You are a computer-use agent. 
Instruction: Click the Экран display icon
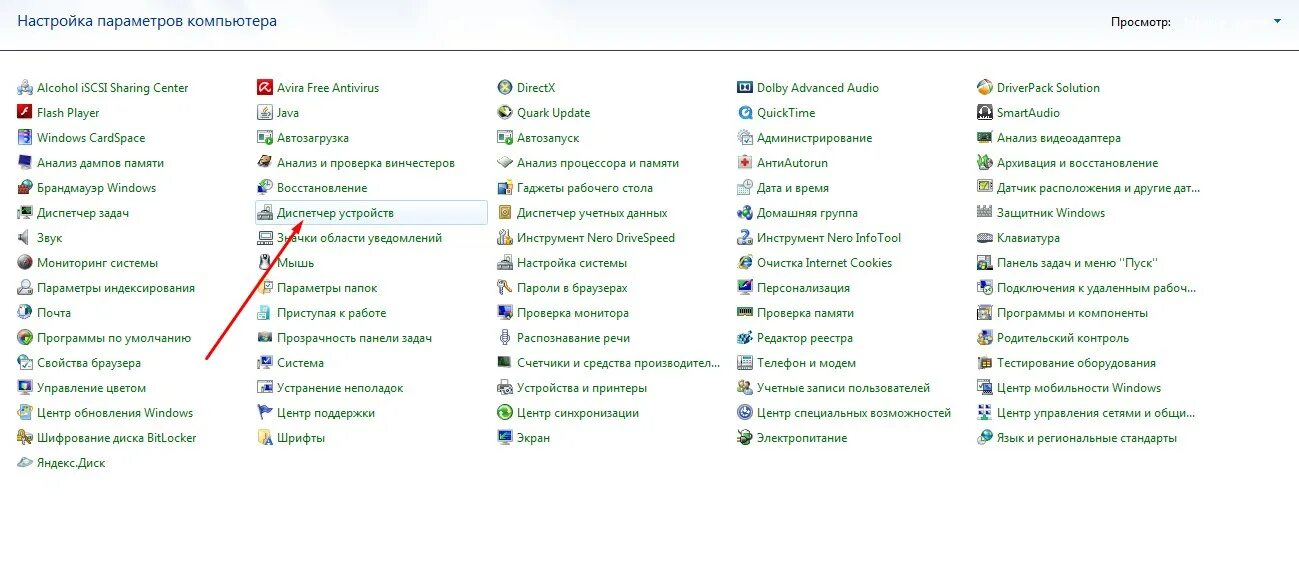click(x=505, y=438)
